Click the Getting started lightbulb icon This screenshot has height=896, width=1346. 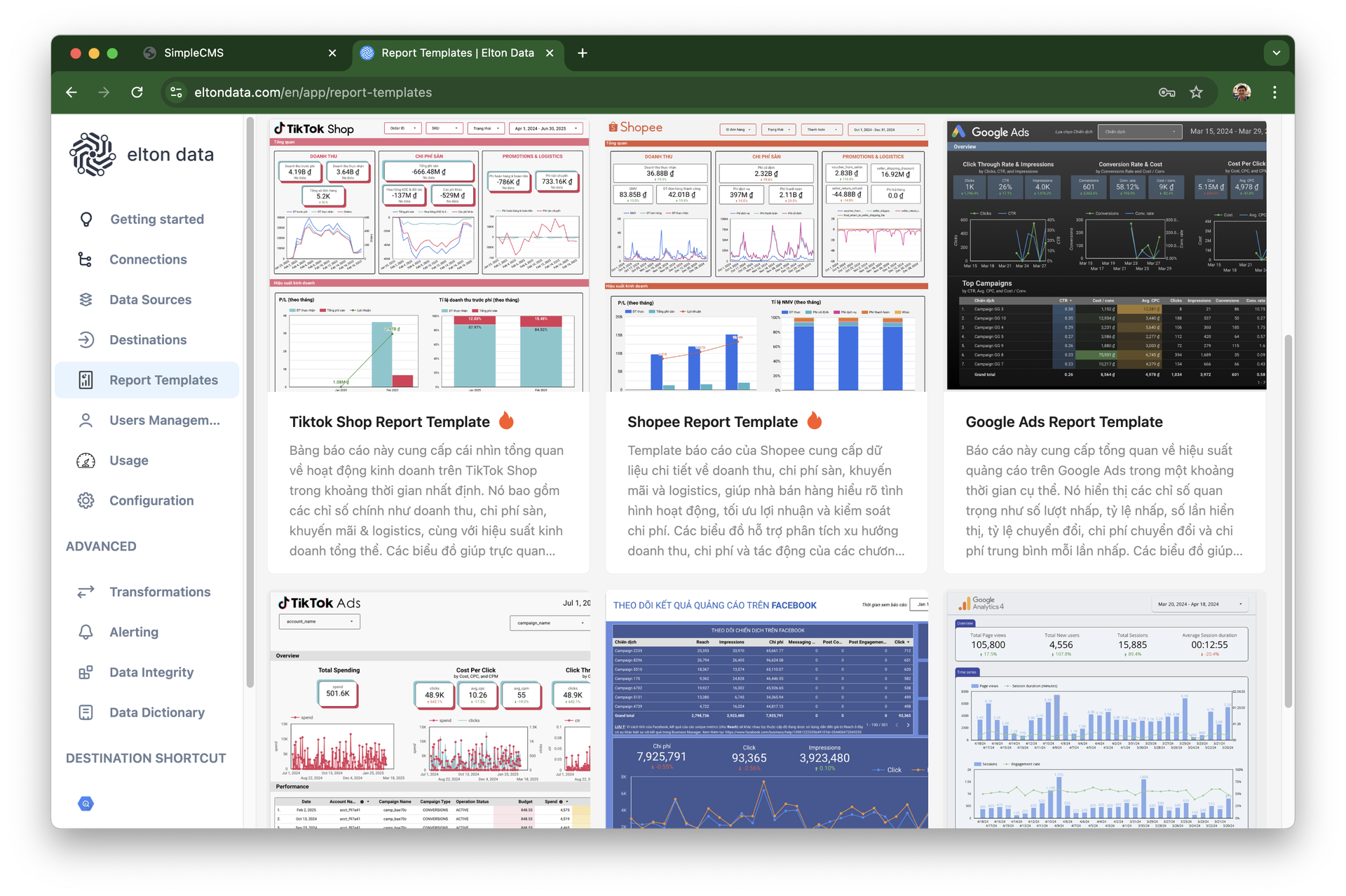[86, 219]
